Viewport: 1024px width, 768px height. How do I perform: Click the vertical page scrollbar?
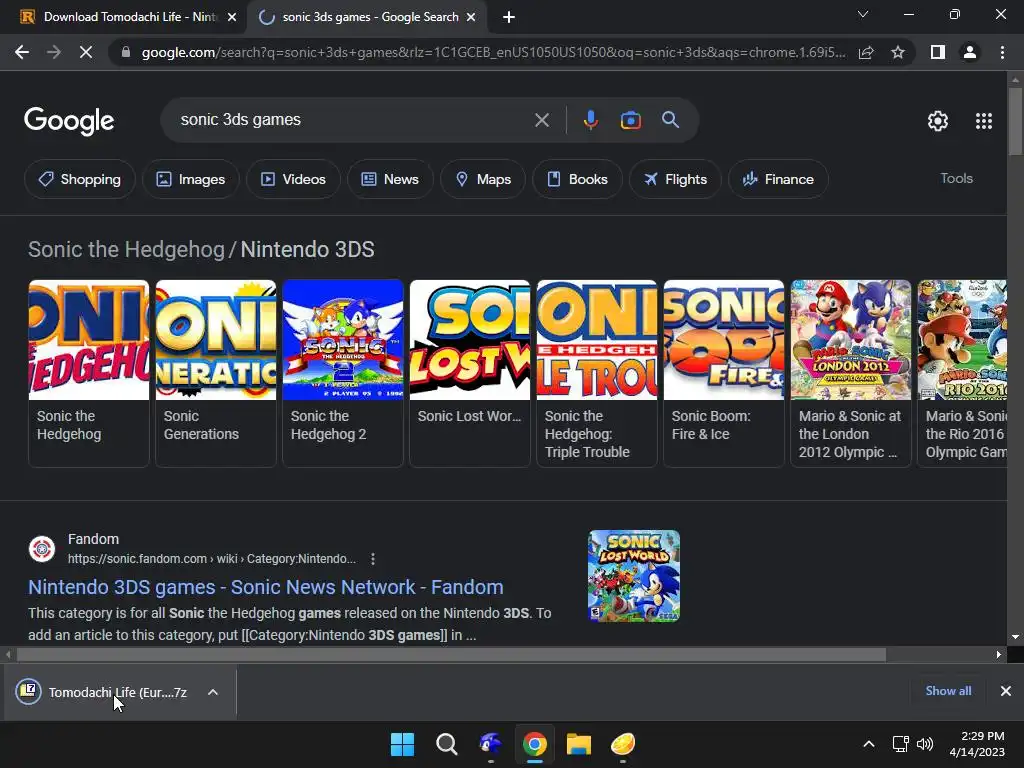coord(1015,121)
